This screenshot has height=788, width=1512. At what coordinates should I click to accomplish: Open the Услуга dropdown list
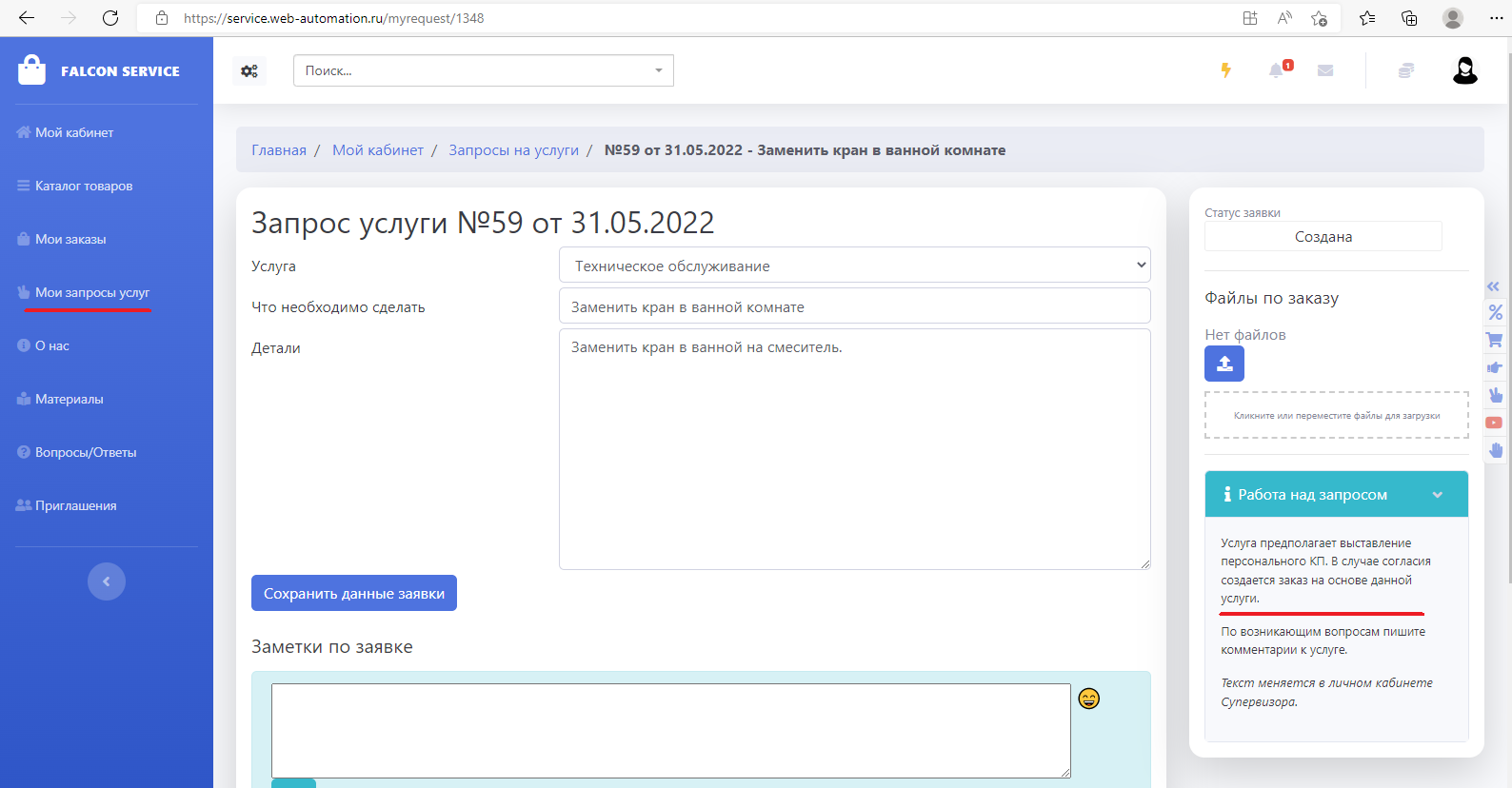pyautogui.click(x=854, y=266)
